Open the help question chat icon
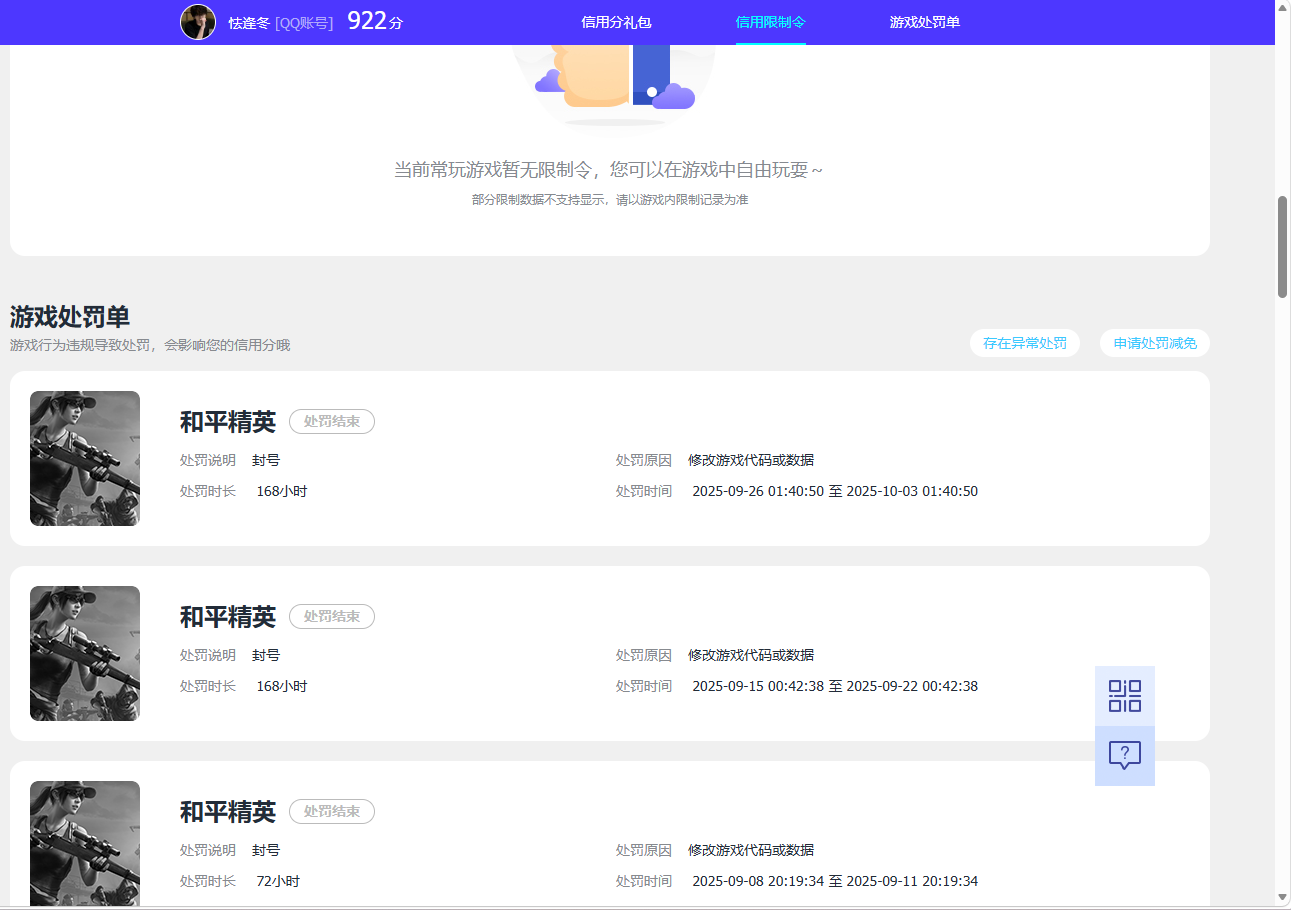The height and width of the screenshot is (910, 1291). (x=1125, y=756)
